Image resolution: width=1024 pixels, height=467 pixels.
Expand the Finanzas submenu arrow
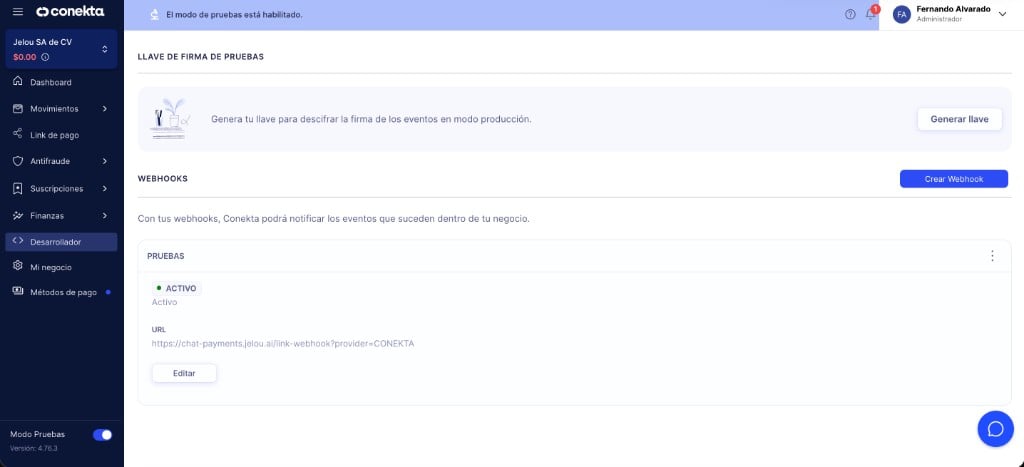click(104, 215)
